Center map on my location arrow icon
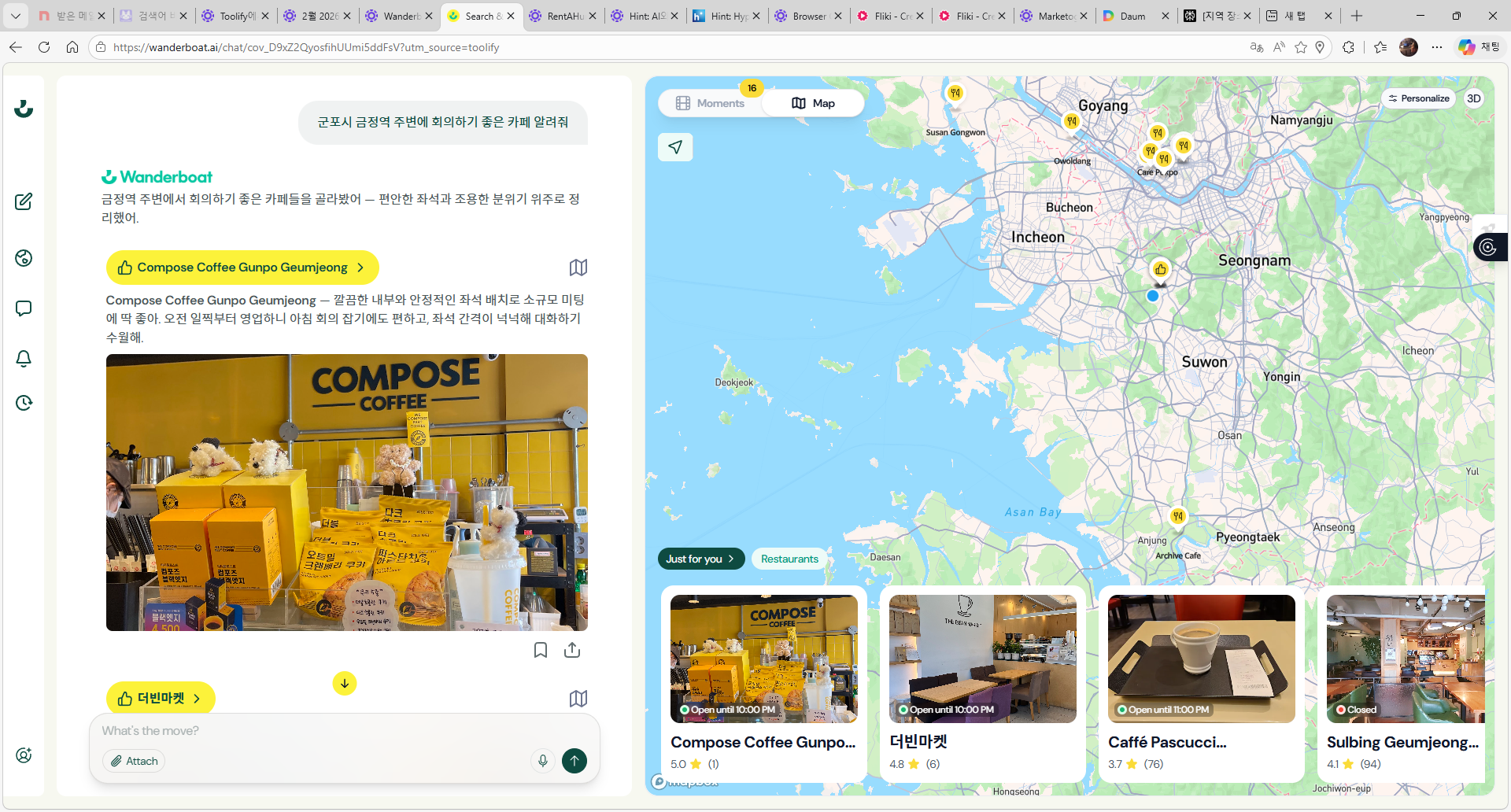This screenshot has width=1511, height=812. point(675,147)
